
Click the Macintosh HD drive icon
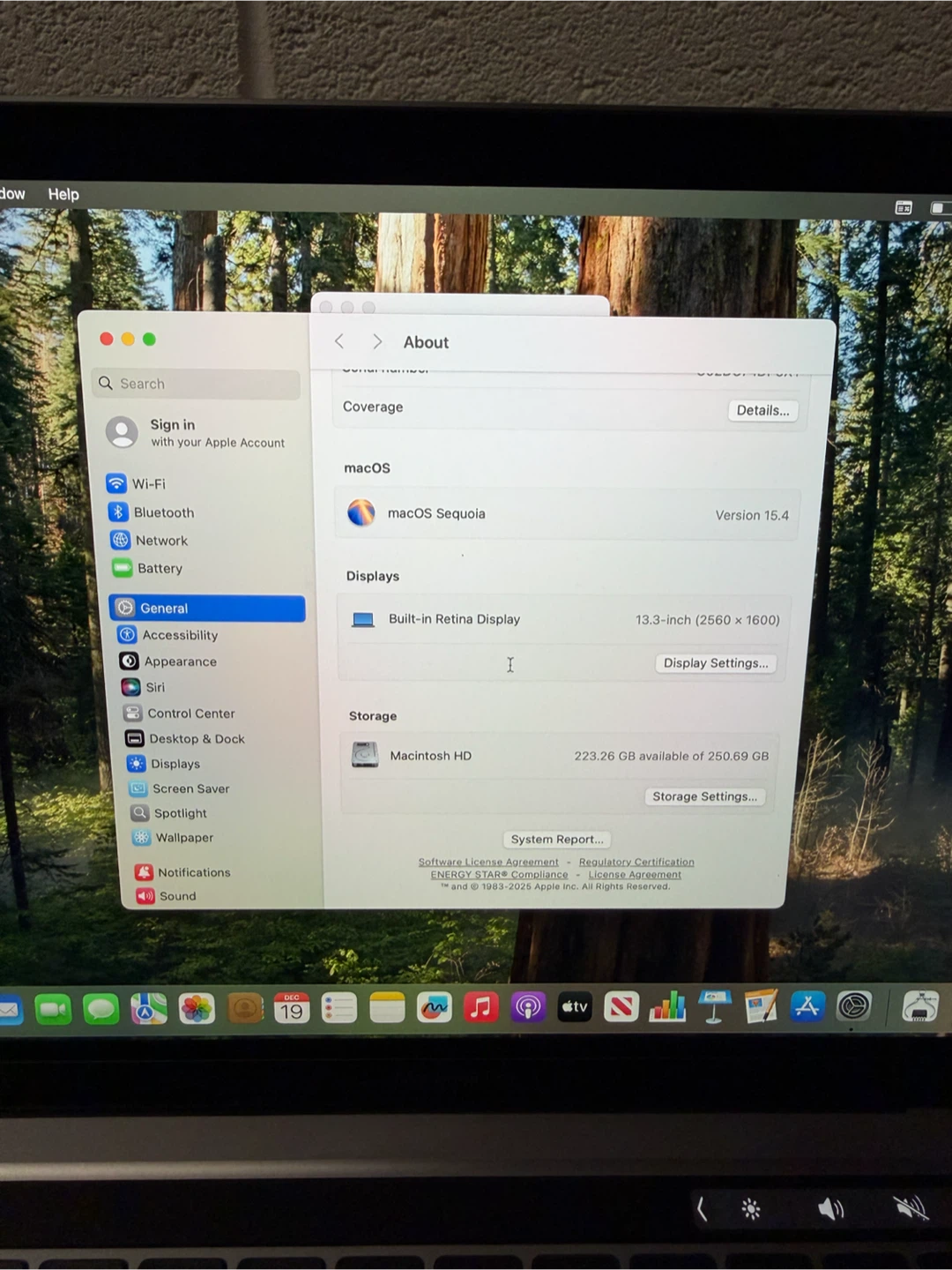click(365, 755)
